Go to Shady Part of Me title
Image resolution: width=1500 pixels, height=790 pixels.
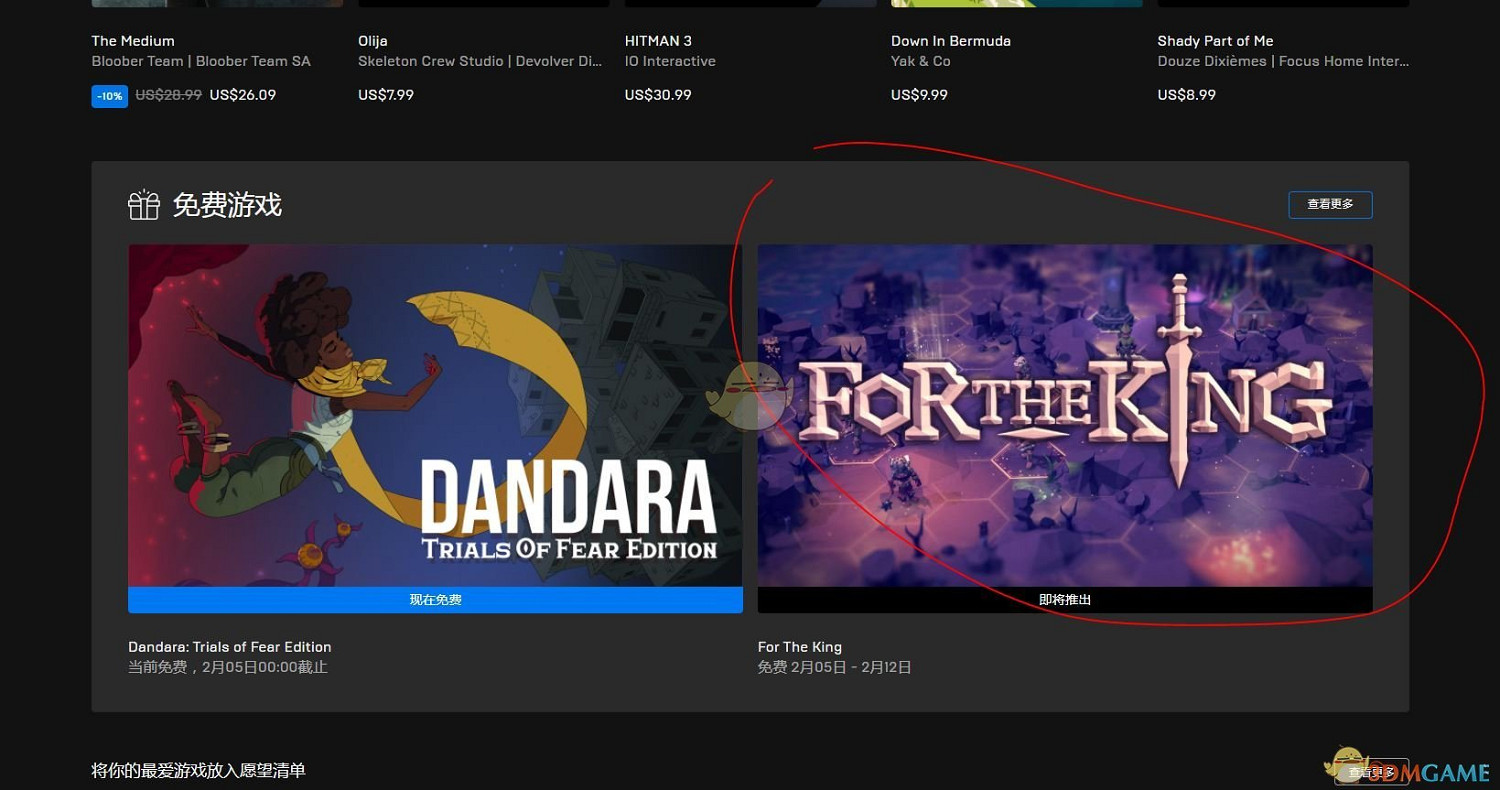click(1215, 41)
